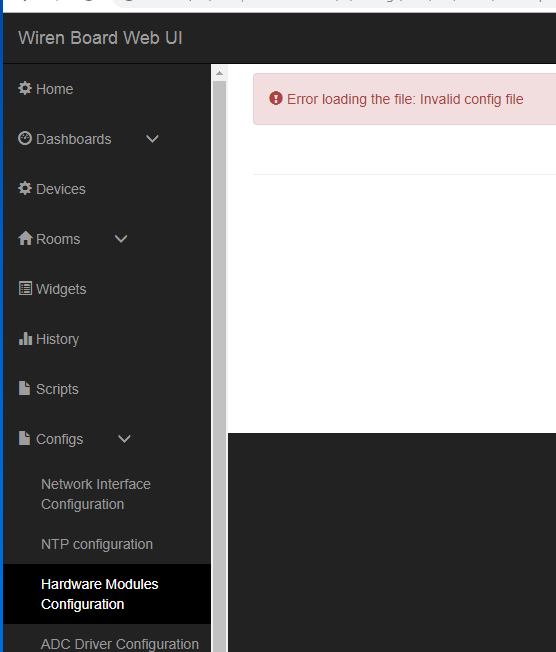The image size is (556, 652).
Task: Click the Dashboards gauge icon
Action: tap(25, 138)
